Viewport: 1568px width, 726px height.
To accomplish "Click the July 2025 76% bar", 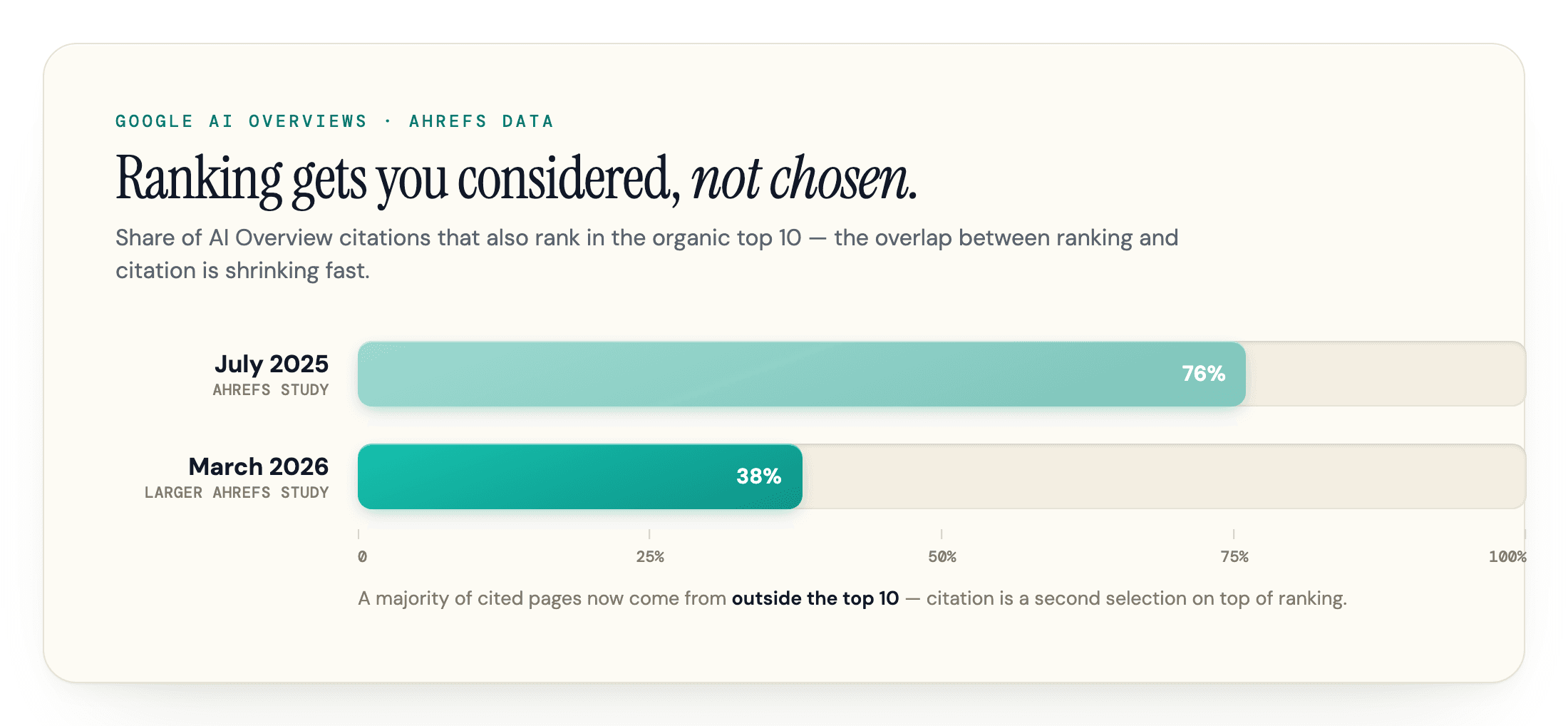I will 802,374.
